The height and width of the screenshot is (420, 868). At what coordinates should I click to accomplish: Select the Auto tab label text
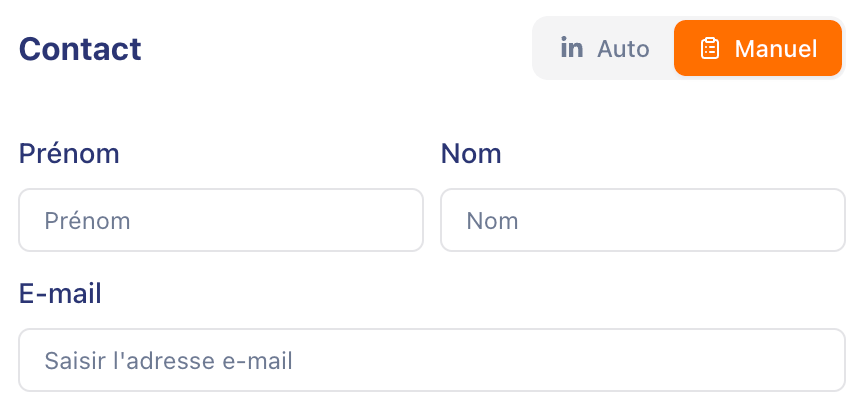pos(623,48)
